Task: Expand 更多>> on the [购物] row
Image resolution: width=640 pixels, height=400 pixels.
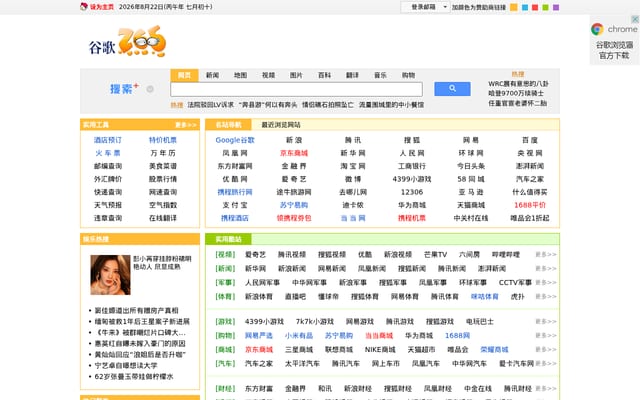Action: tap(546, 336)
